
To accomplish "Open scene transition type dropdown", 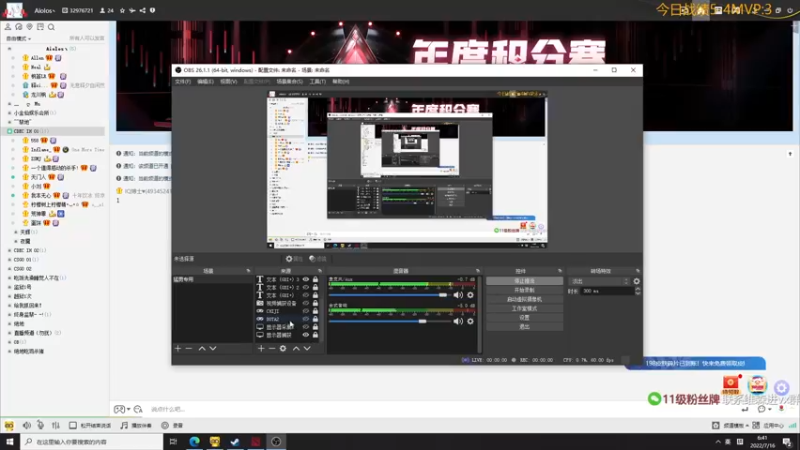I will point(599,281).
